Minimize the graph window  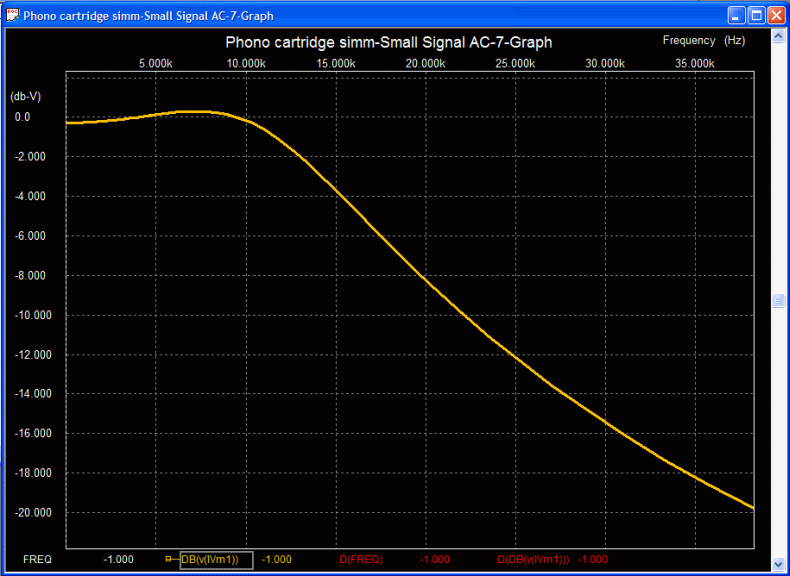[736, 15]
